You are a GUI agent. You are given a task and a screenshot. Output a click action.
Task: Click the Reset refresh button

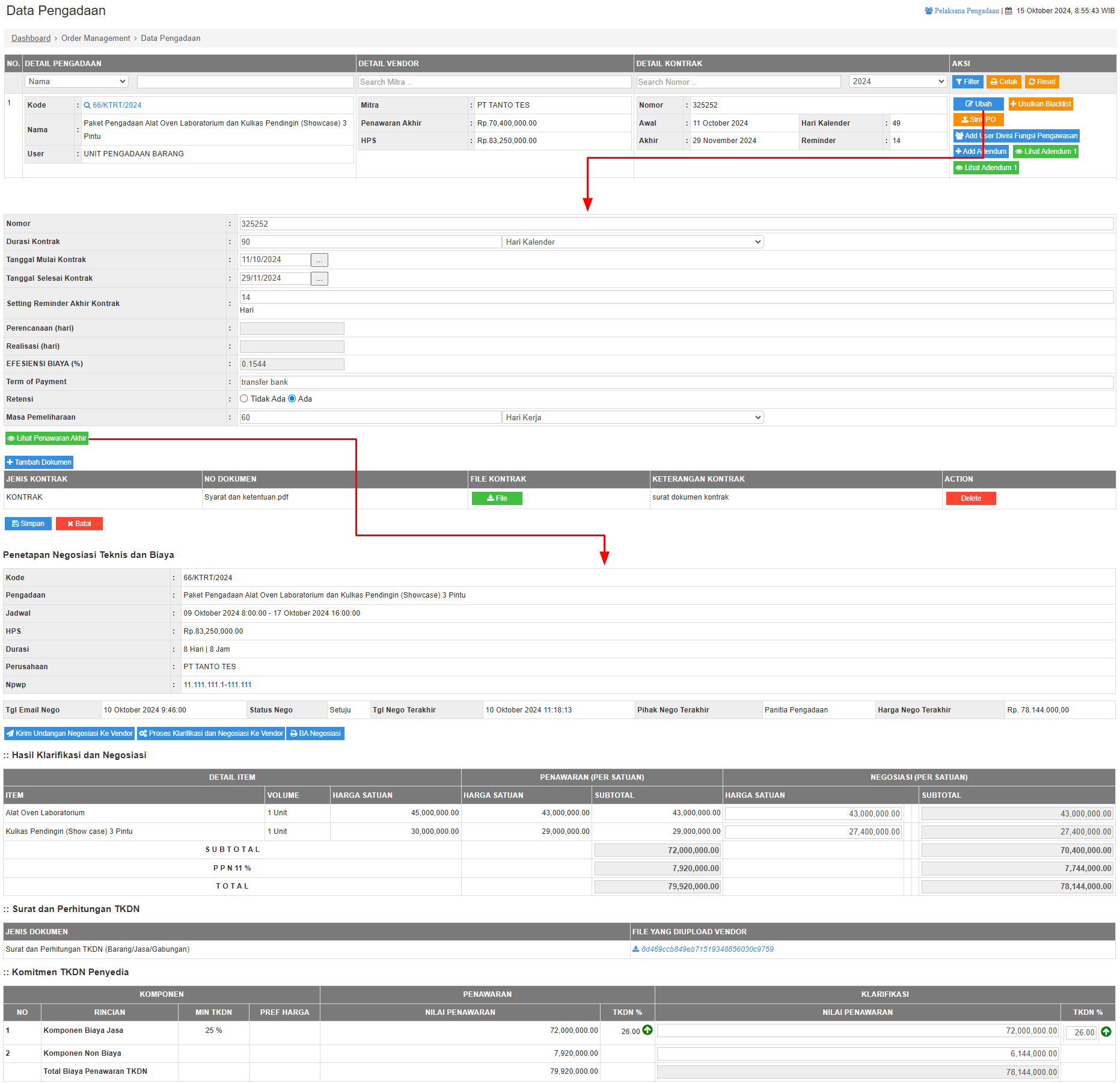point(1042,82)
